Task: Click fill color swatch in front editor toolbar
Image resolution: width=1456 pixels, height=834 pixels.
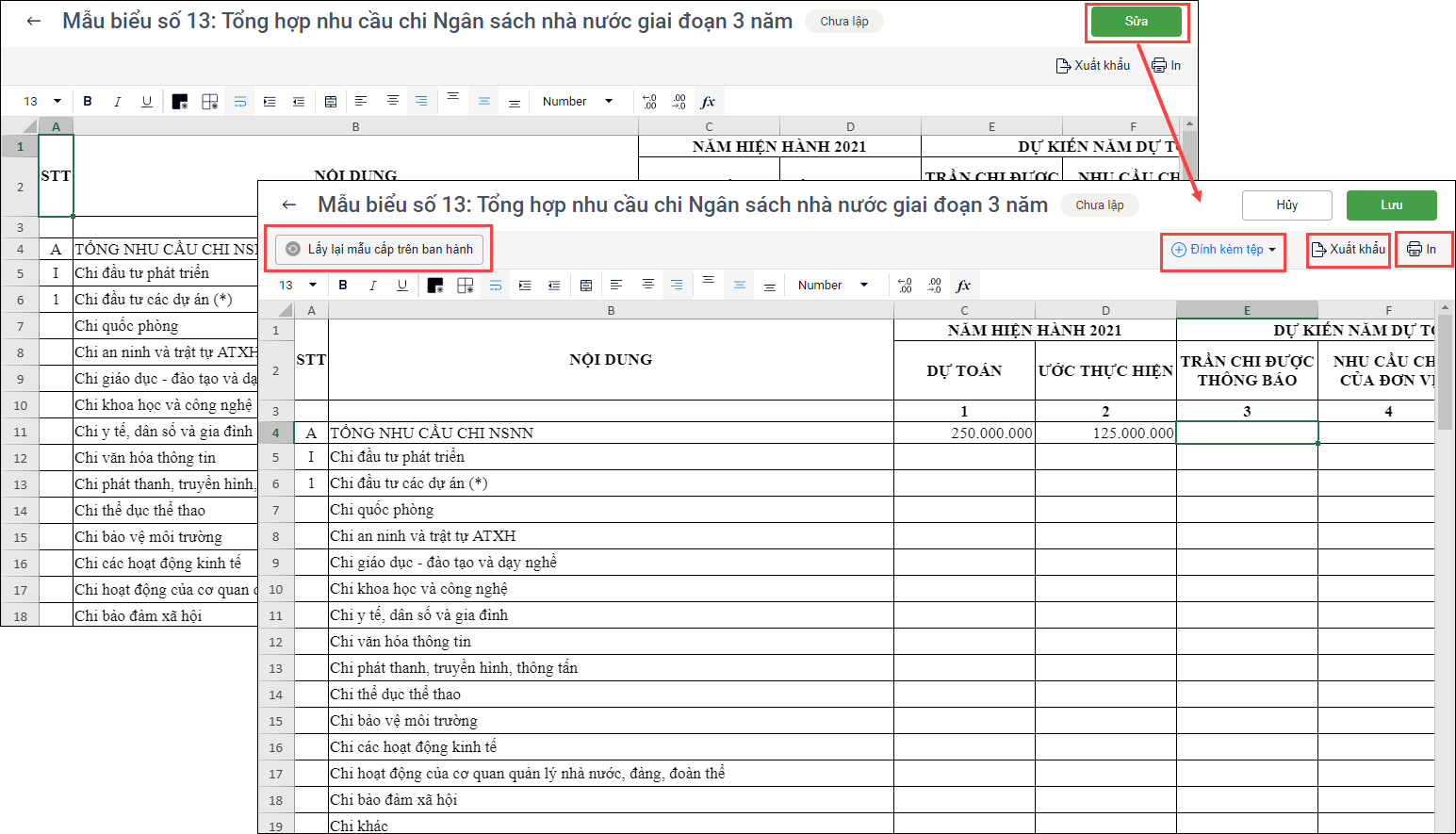Action: tap(435, 286)
